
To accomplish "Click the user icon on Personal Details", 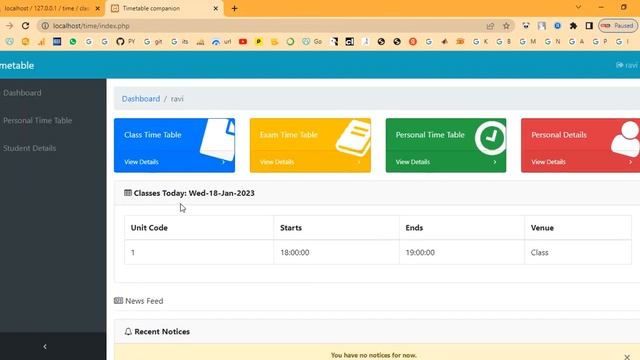I will tap(626, 139).
